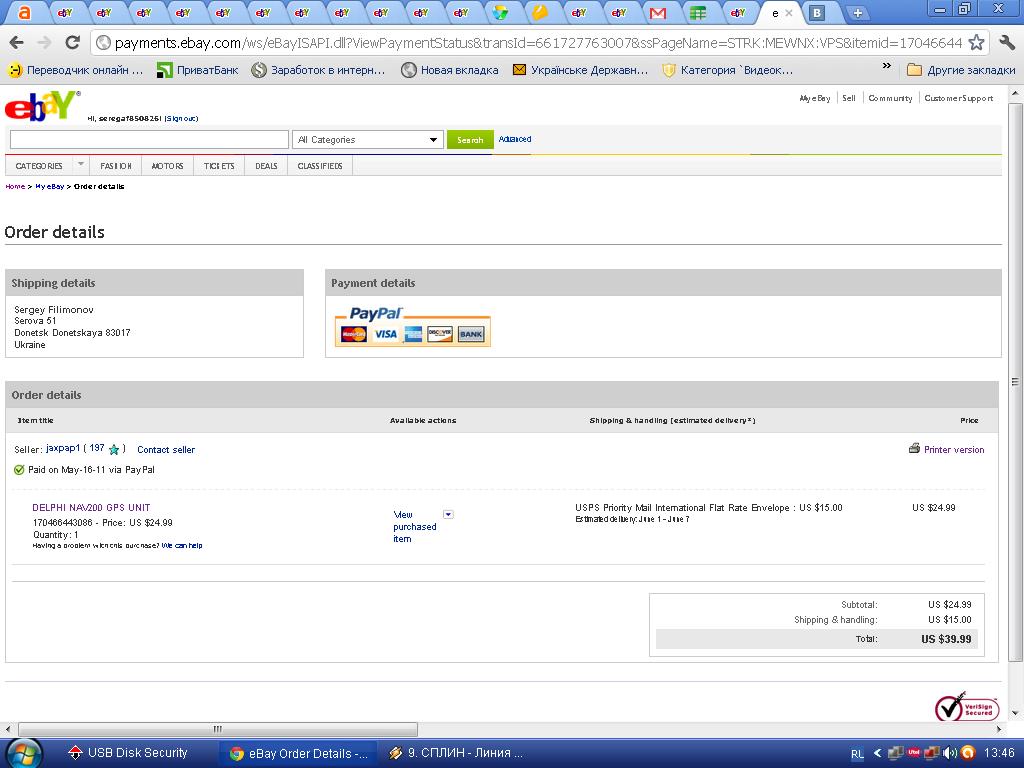This screenshot has width=1024, height=768.
Task: Open the PayPal payment logo
Action: [x=412, y=327]
